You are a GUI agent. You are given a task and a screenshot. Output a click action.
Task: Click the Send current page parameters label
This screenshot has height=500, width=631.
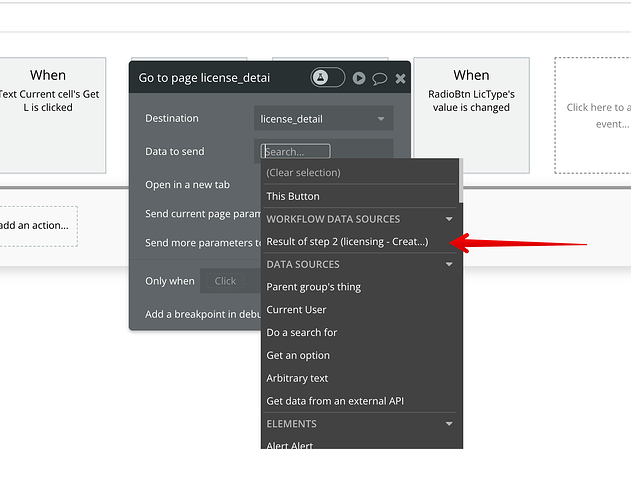coord(203,214)
